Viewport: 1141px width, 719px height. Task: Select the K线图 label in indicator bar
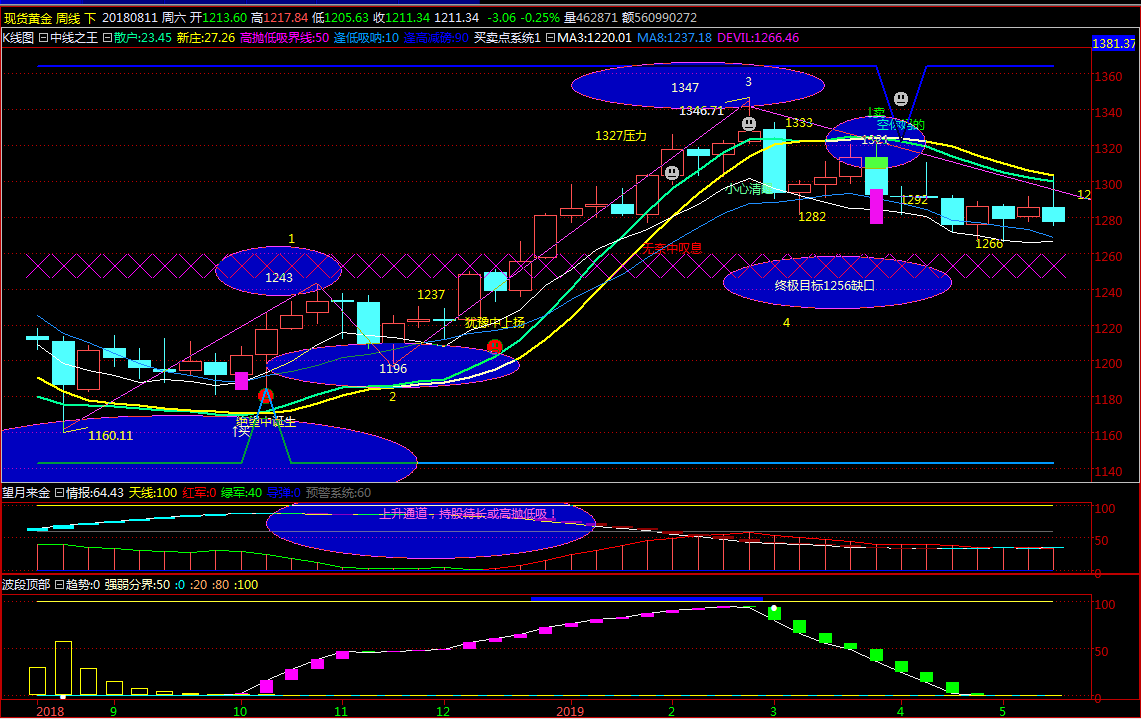click(18, 38)
